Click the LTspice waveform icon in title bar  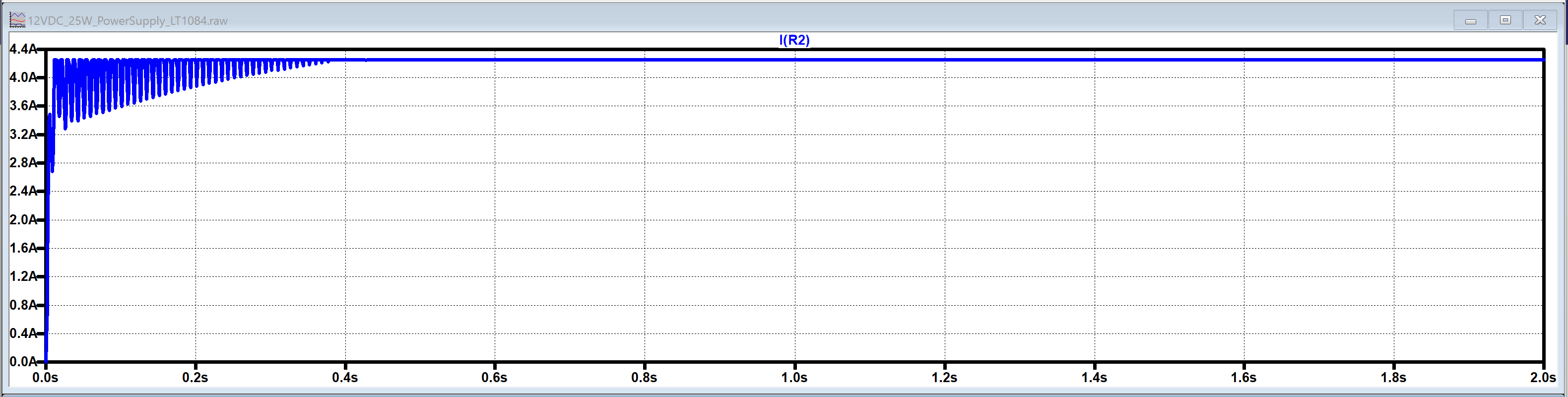pos(17,20)
